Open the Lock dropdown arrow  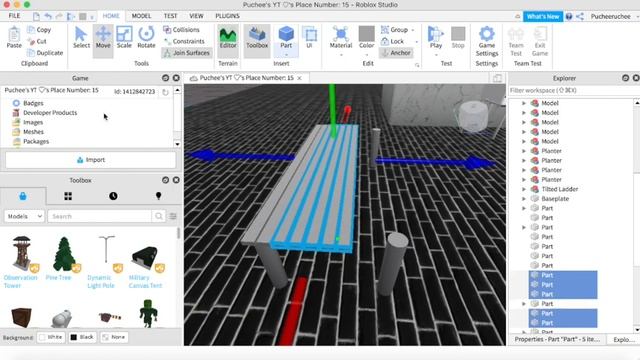[416, 42]
